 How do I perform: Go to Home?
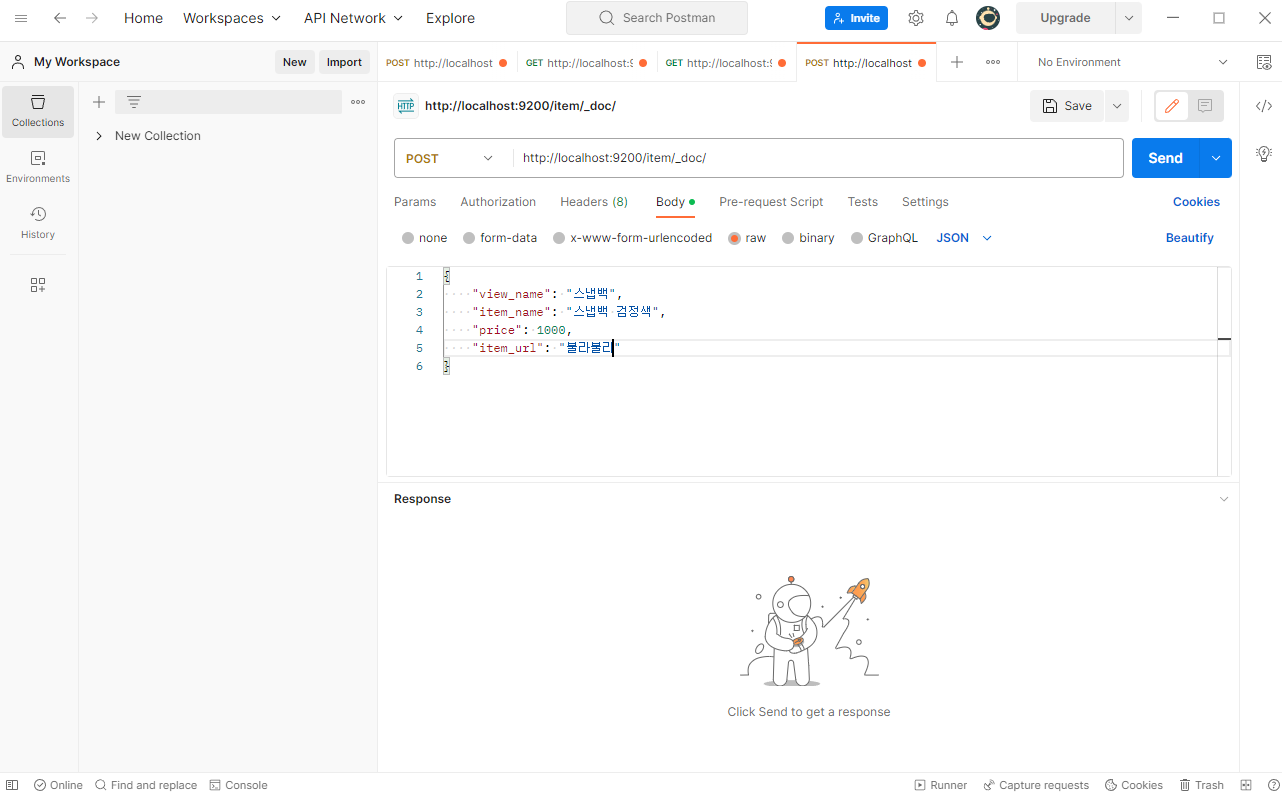coord(143,18)
